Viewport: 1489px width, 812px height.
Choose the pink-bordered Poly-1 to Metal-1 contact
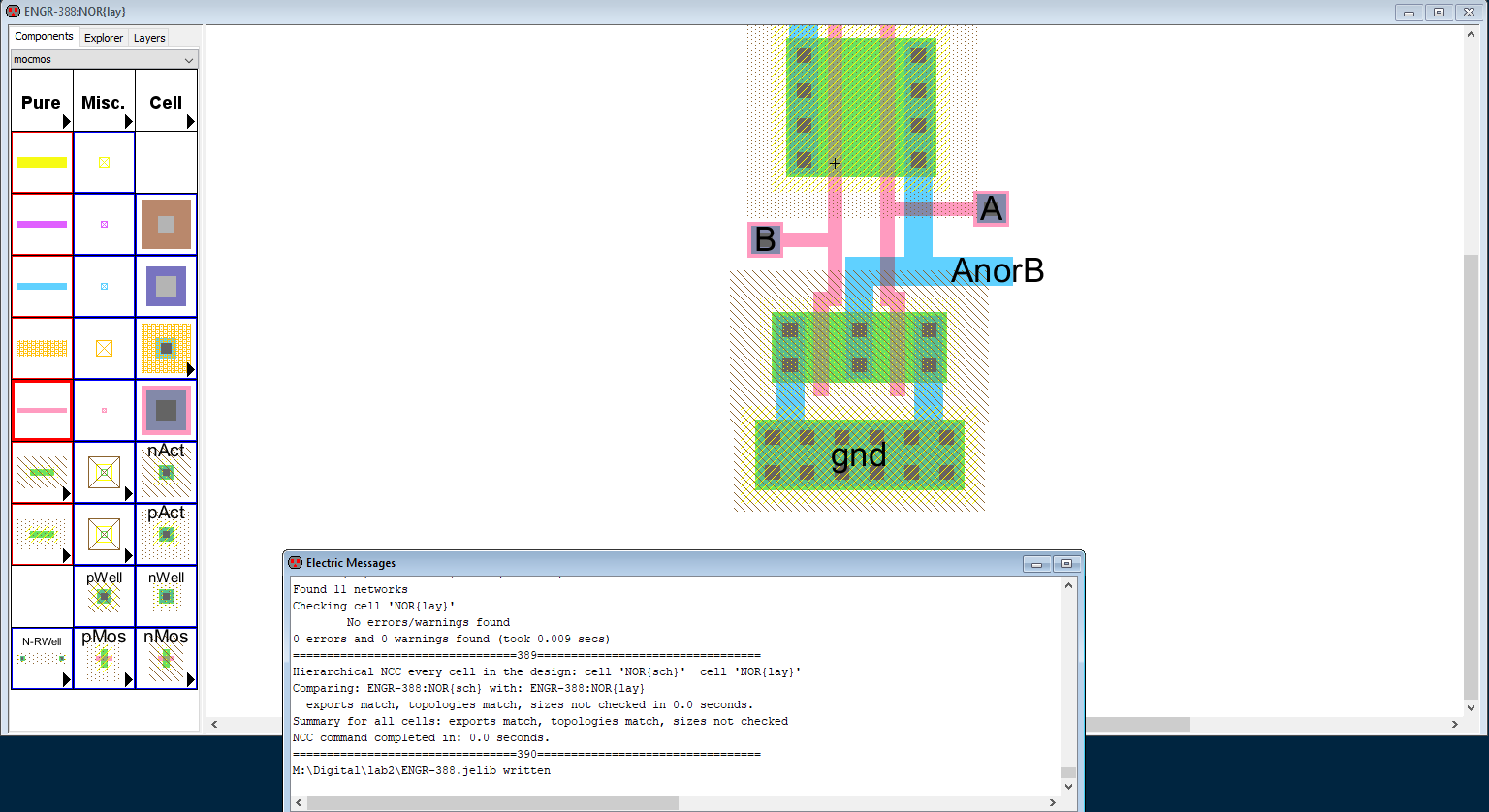point(166,410)
